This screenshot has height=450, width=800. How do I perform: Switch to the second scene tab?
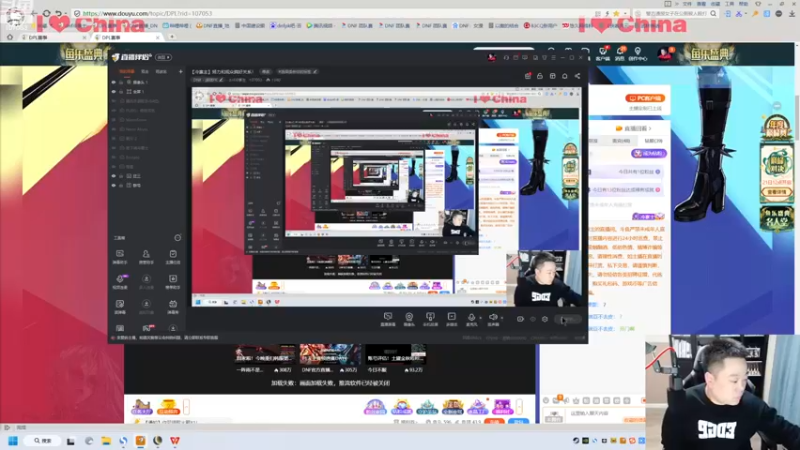pyautogui.click(x=145, y=71)
